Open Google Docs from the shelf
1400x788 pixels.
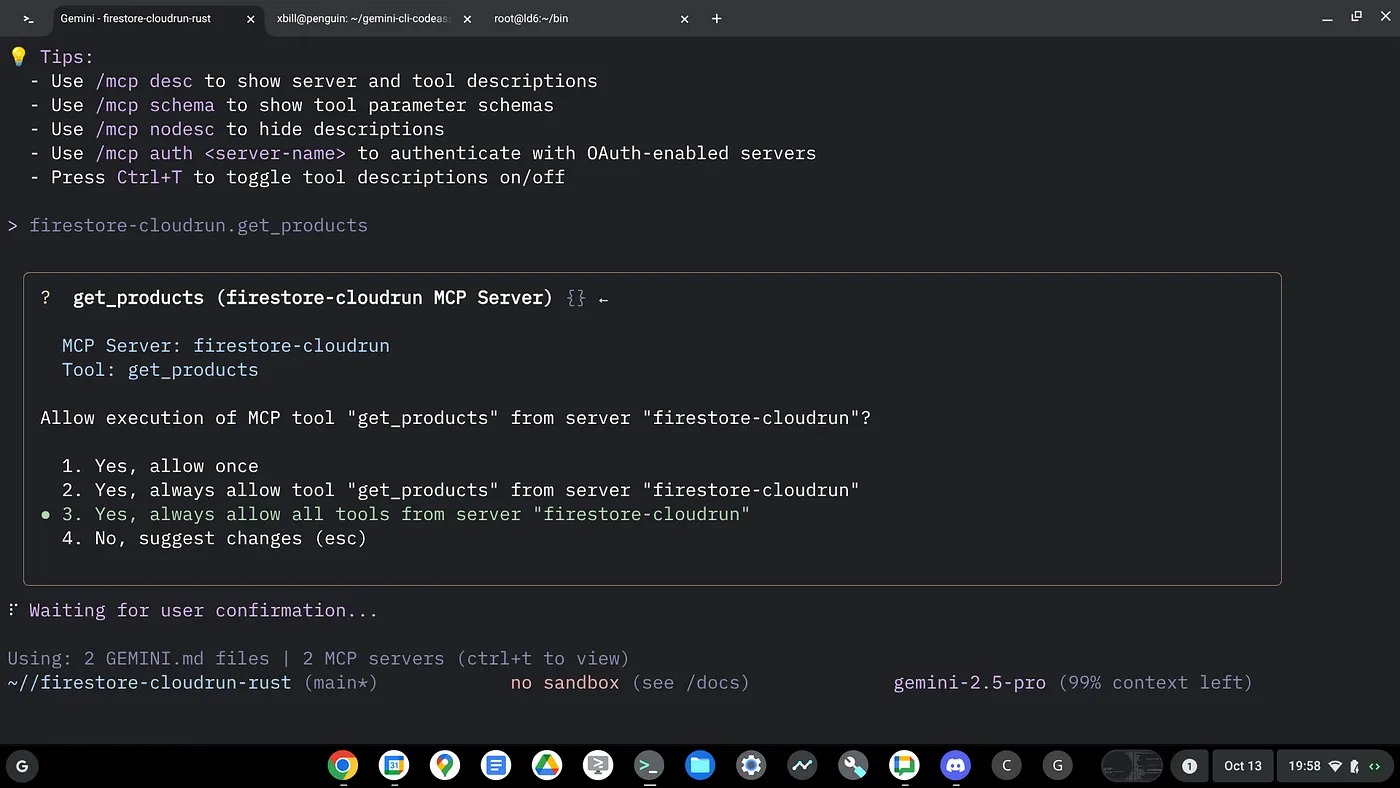pyautogui.click(x=495, y=766)
